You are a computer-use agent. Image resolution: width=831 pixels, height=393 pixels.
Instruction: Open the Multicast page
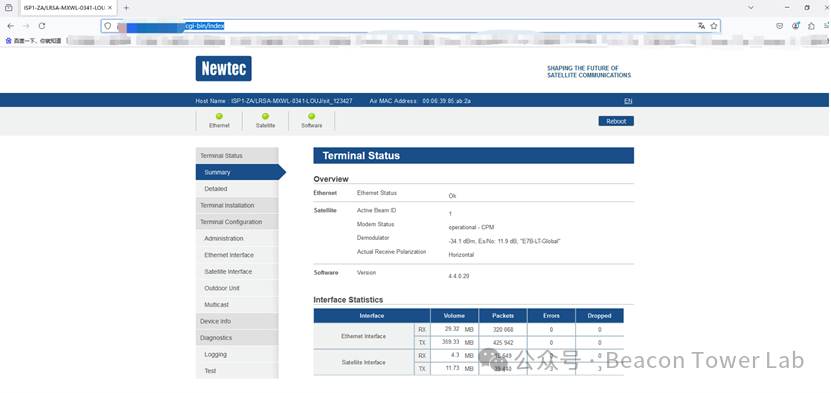237,305
